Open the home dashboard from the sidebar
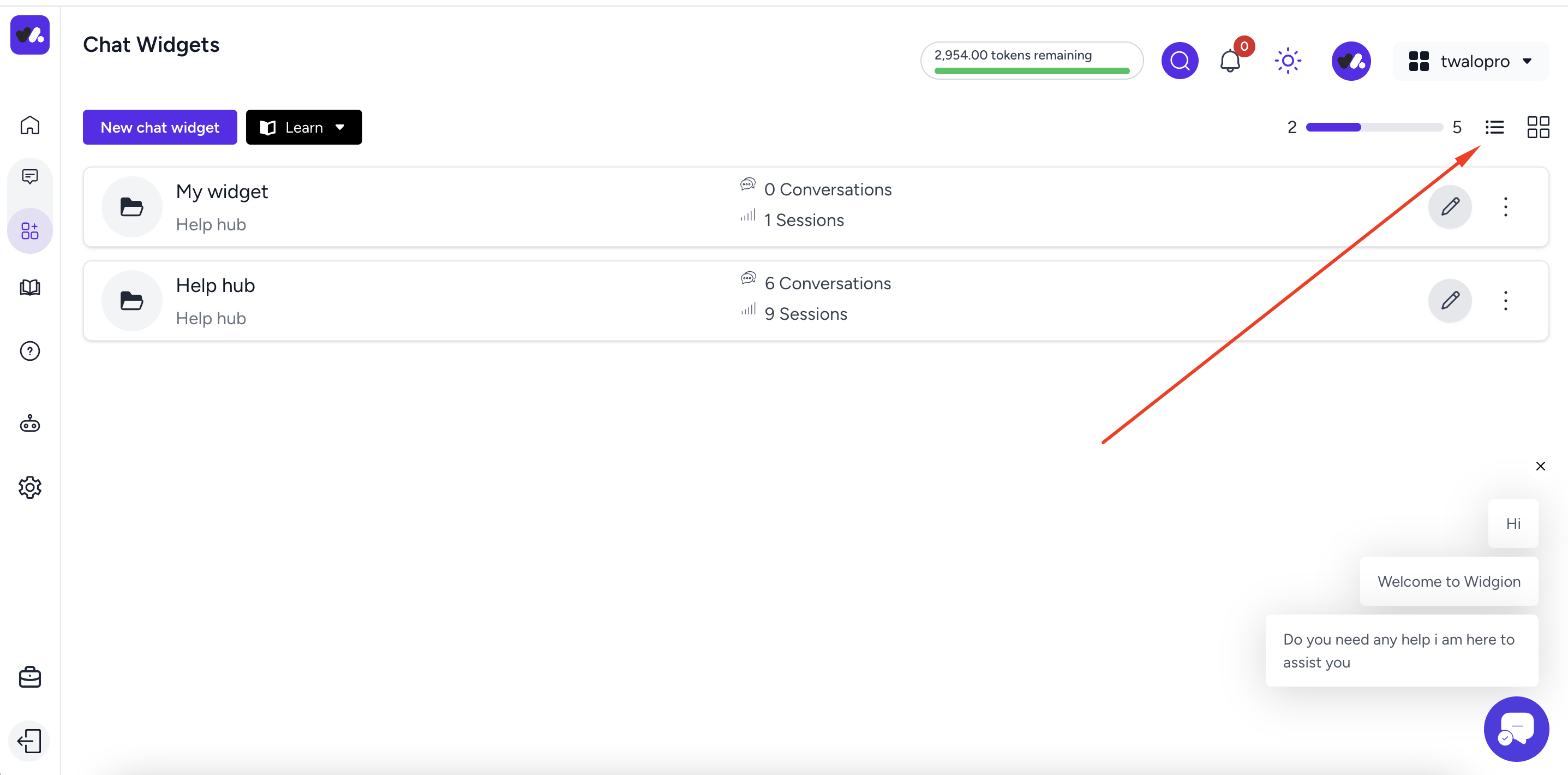 30,126
